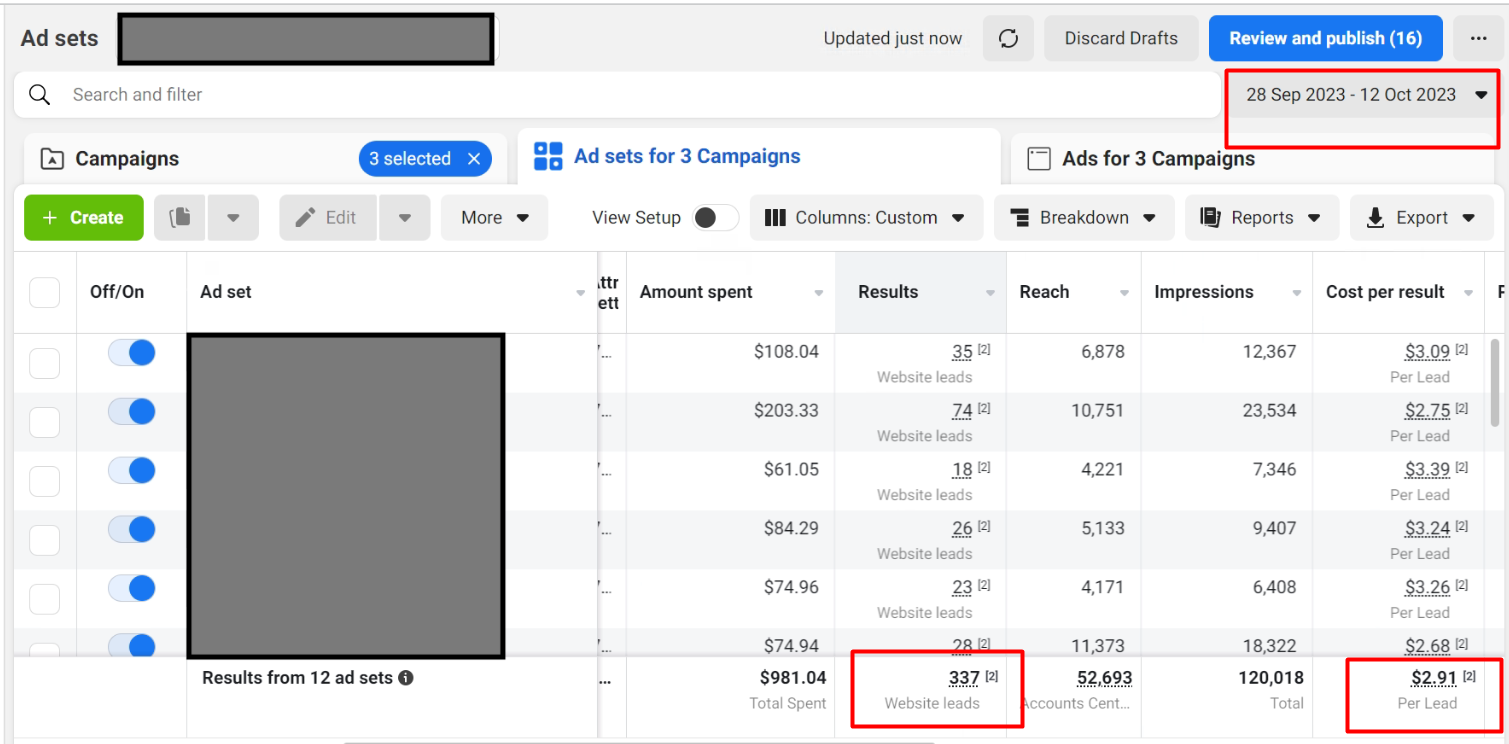Tick checkbox for the $108.04 row

coord(45,364)
